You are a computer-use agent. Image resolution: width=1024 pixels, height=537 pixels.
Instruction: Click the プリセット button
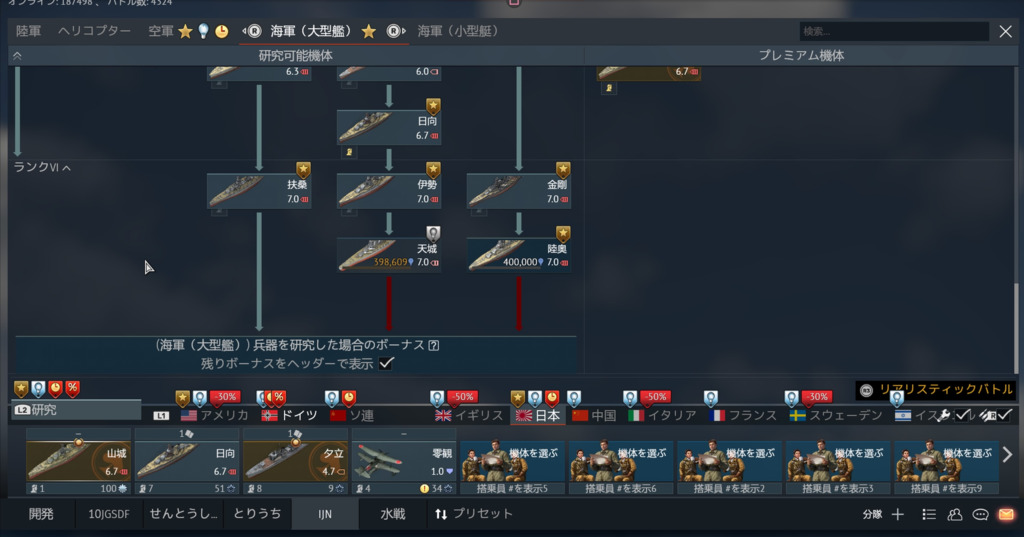point(474,514)
